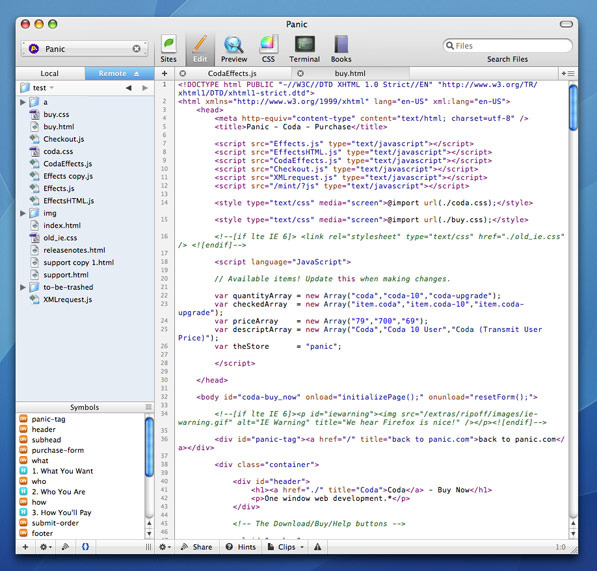Go back in file browser

129,88
